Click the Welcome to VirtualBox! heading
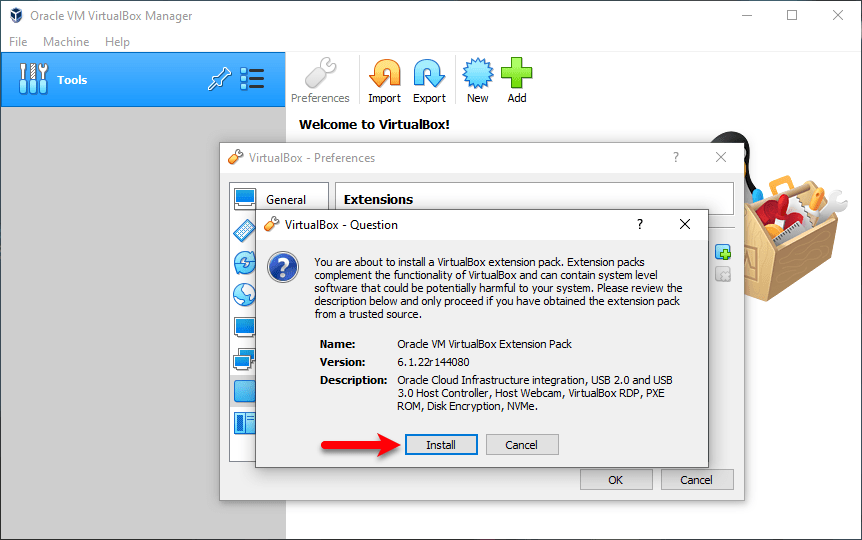The width and height of the screenshot is (862, 540). (x=374, y=125)
